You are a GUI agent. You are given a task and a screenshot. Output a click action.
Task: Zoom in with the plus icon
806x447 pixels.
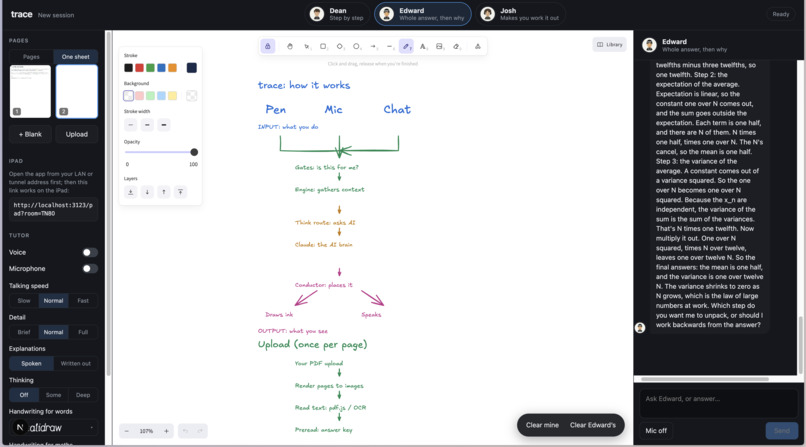tap(167, 431)
